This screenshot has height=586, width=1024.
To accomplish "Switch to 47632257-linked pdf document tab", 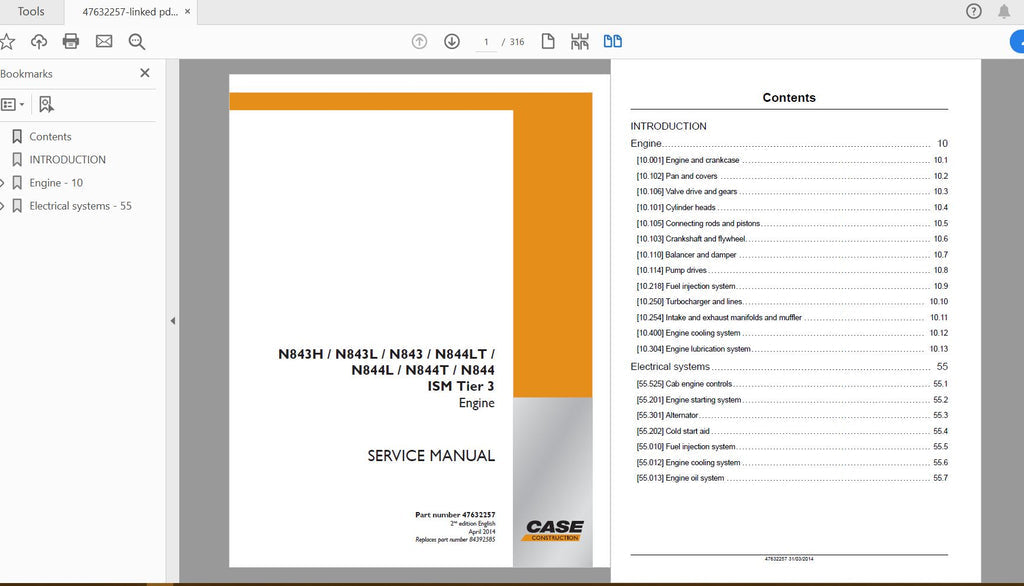I will pos(130,12).
